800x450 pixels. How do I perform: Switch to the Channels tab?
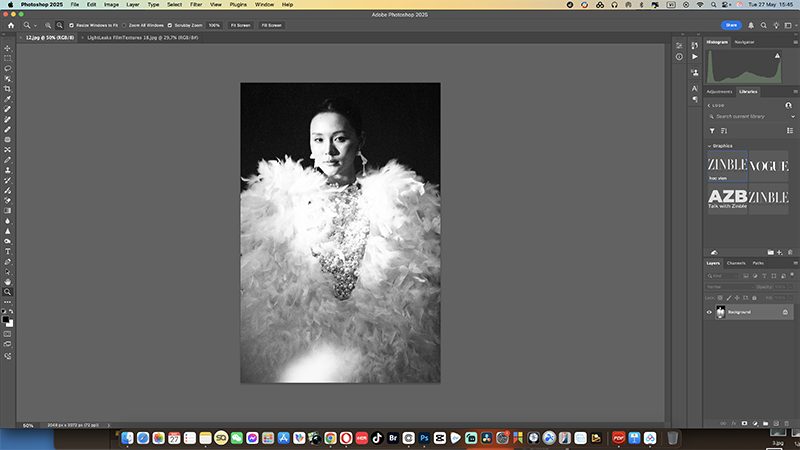tap(736, 263)
